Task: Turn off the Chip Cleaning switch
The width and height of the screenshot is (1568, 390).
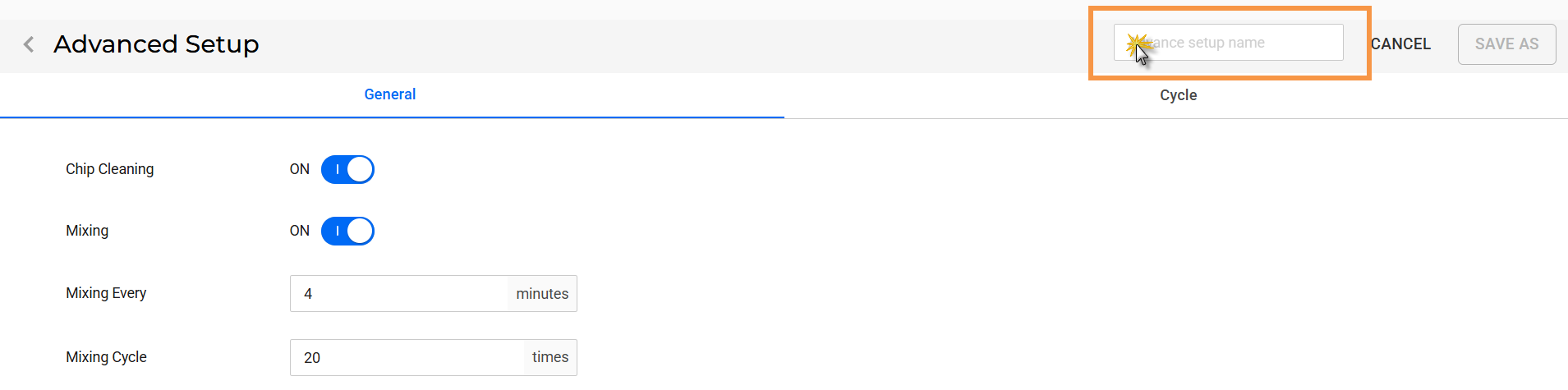Action: click(347, 170)
